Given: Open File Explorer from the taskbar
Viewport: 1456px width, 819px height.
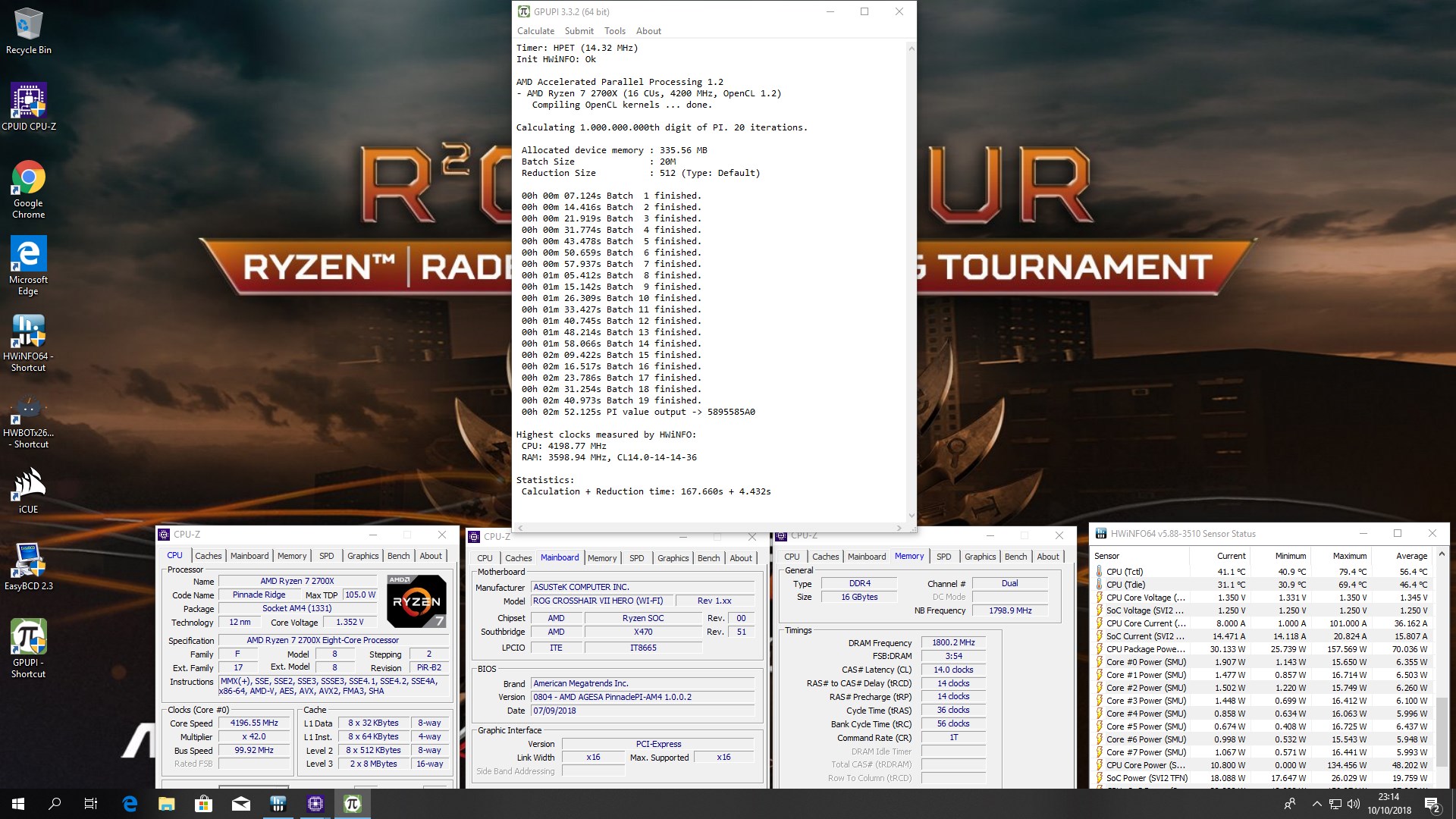Looking at the screenshot, I should 167,804.
